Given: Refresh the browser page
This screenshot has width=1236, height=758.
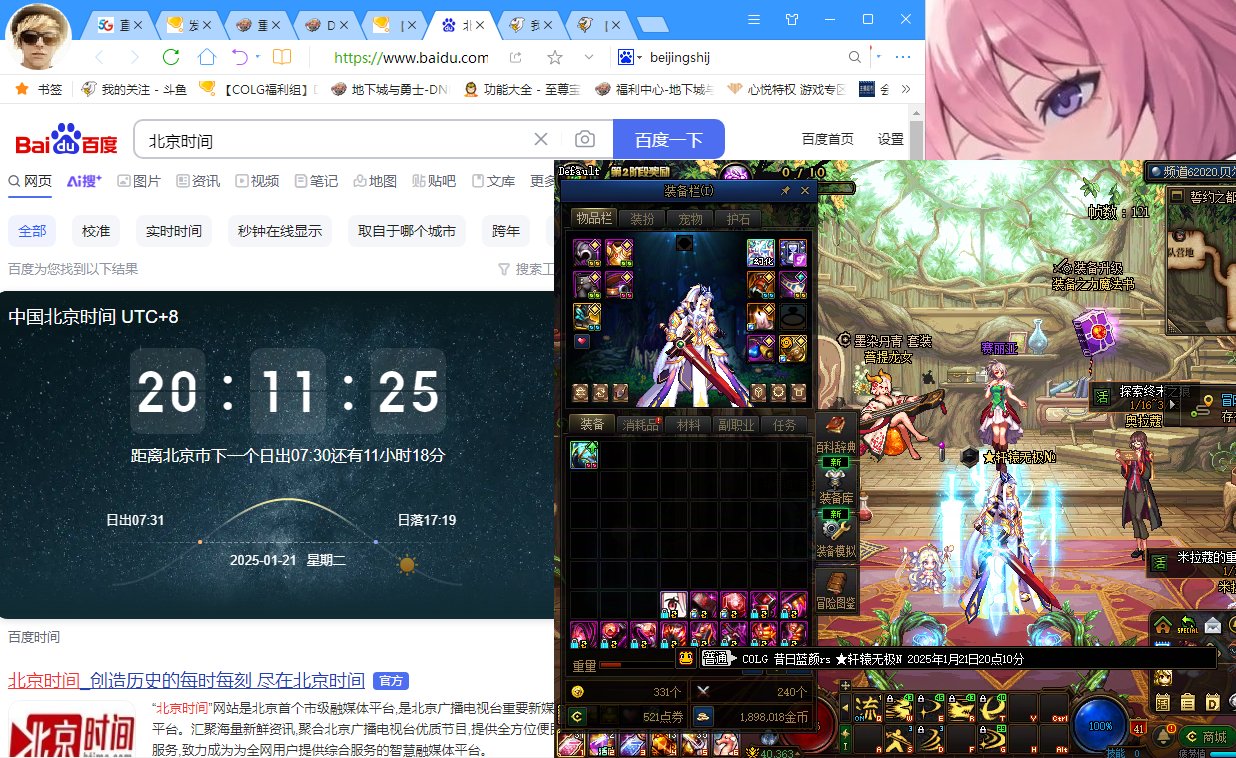Looking at the screenshot, I should [x=171, y=57].
